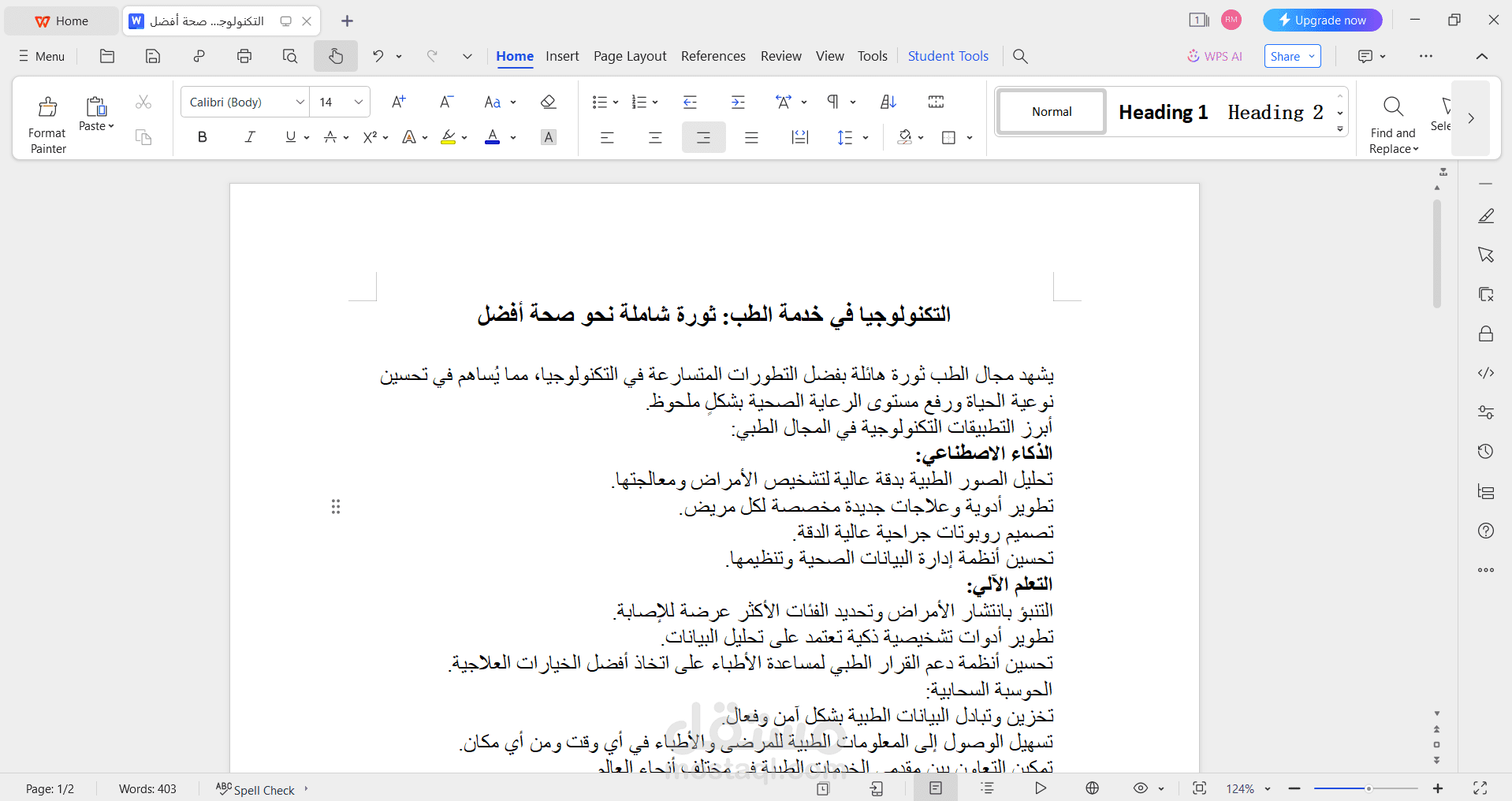Open the Student Tools tab
The height and width of the screenshot is (801, 1512).
point(948,56)
